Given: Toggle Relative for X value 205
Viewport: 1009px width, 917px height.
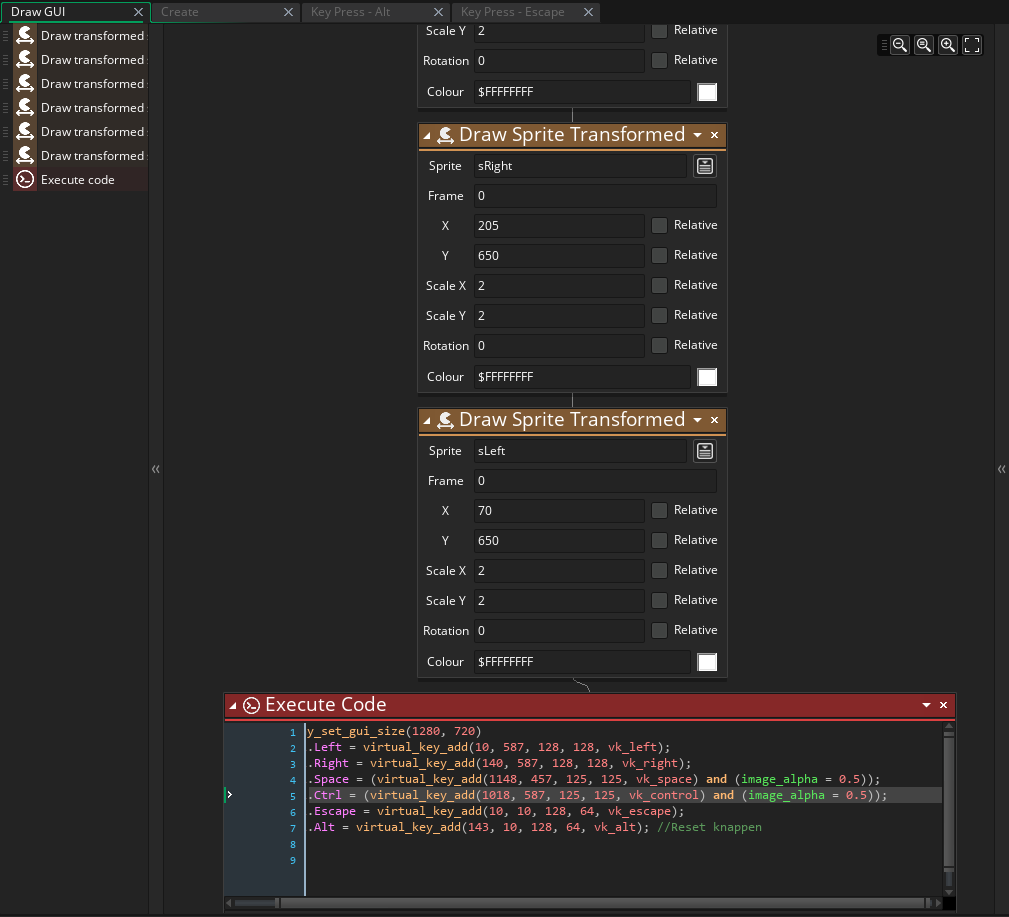Looking at the screenshot, I should pyautogui.click(x=659, y=225).
